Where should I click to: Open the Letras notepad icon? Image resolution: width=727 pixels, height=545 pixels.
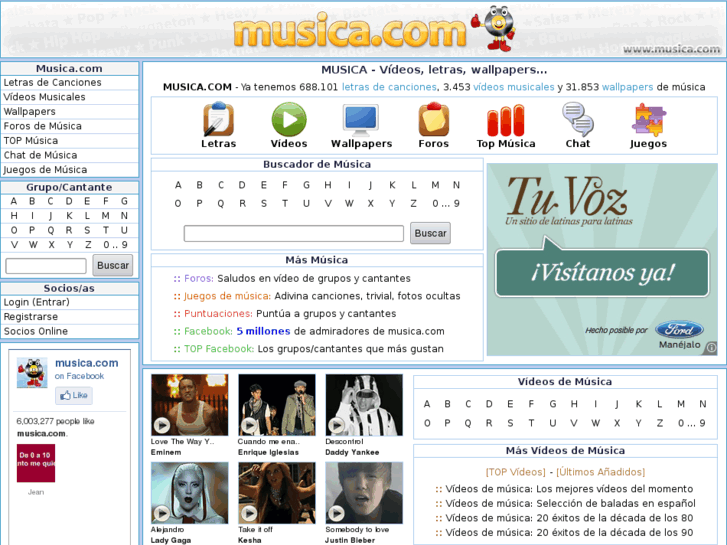point(218,119)
